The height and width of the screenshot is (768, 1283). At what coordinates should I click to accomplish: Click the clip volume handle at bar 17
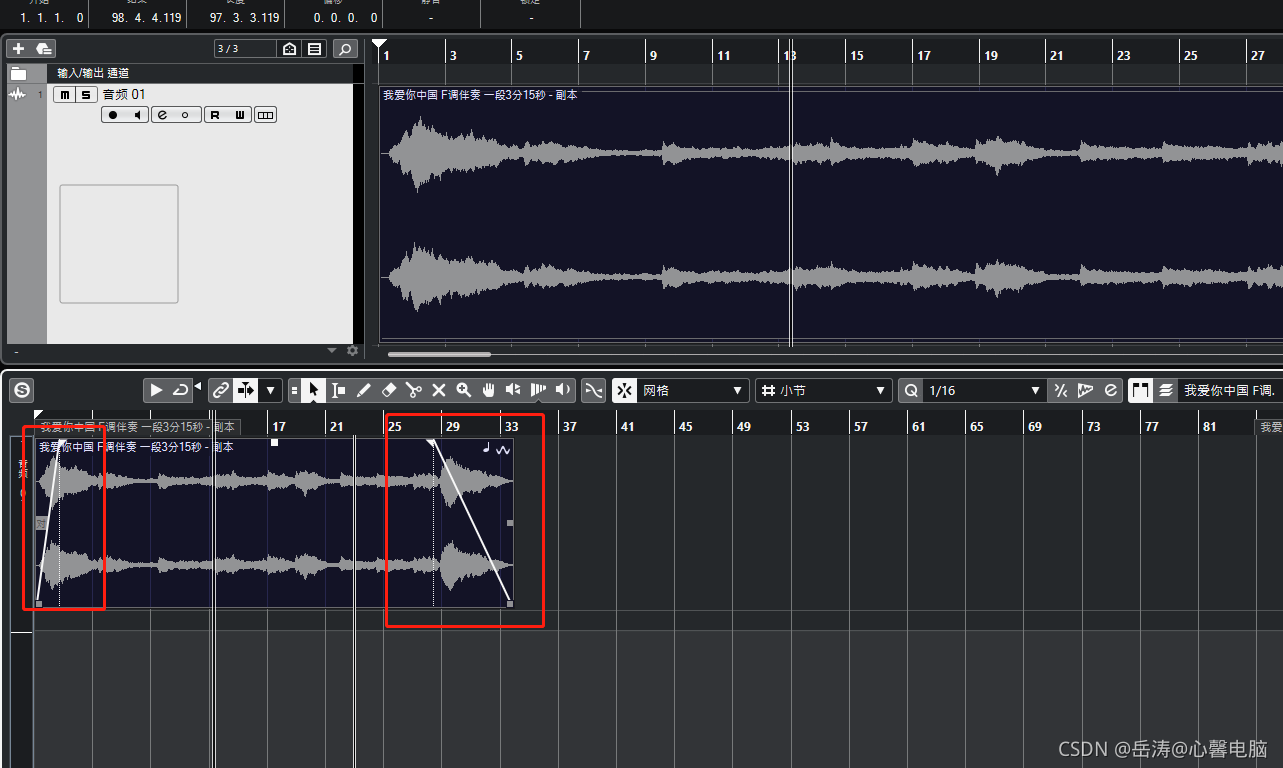pyautogui.click(x=275, y=441)
